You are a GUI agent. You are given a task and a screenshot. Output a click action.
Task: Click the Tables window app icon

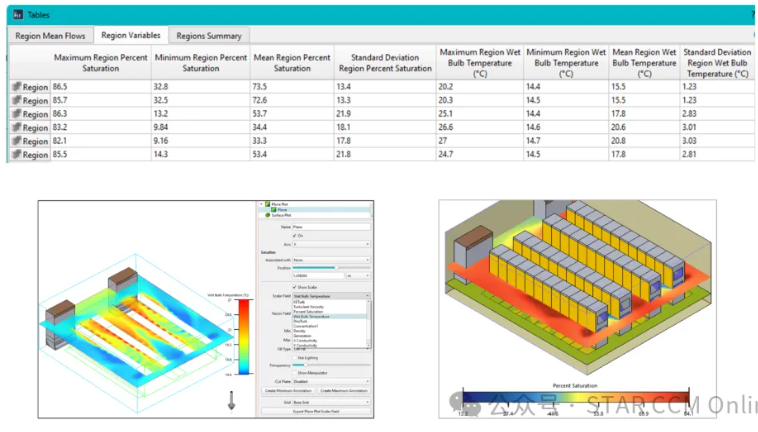click(17, 14)
